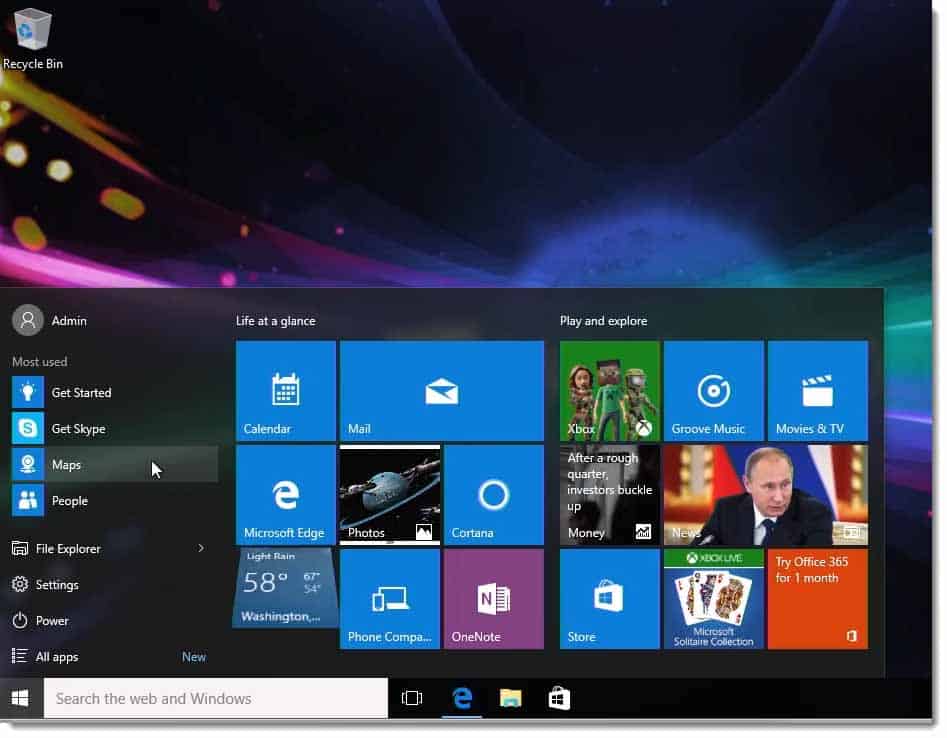Click the New label beside All apps
Viewport: 947px width, 738px height.
[194, 656]
